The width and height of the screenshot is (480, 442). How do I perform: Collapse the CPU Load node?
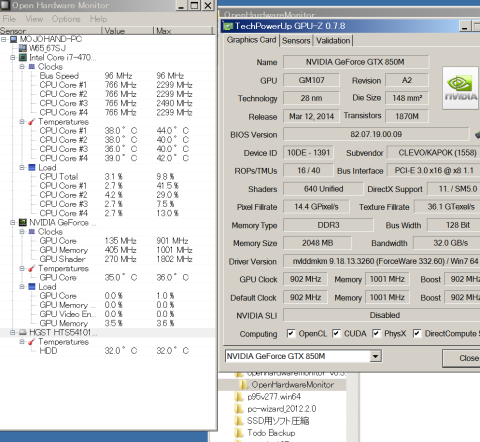click(22, 167)
